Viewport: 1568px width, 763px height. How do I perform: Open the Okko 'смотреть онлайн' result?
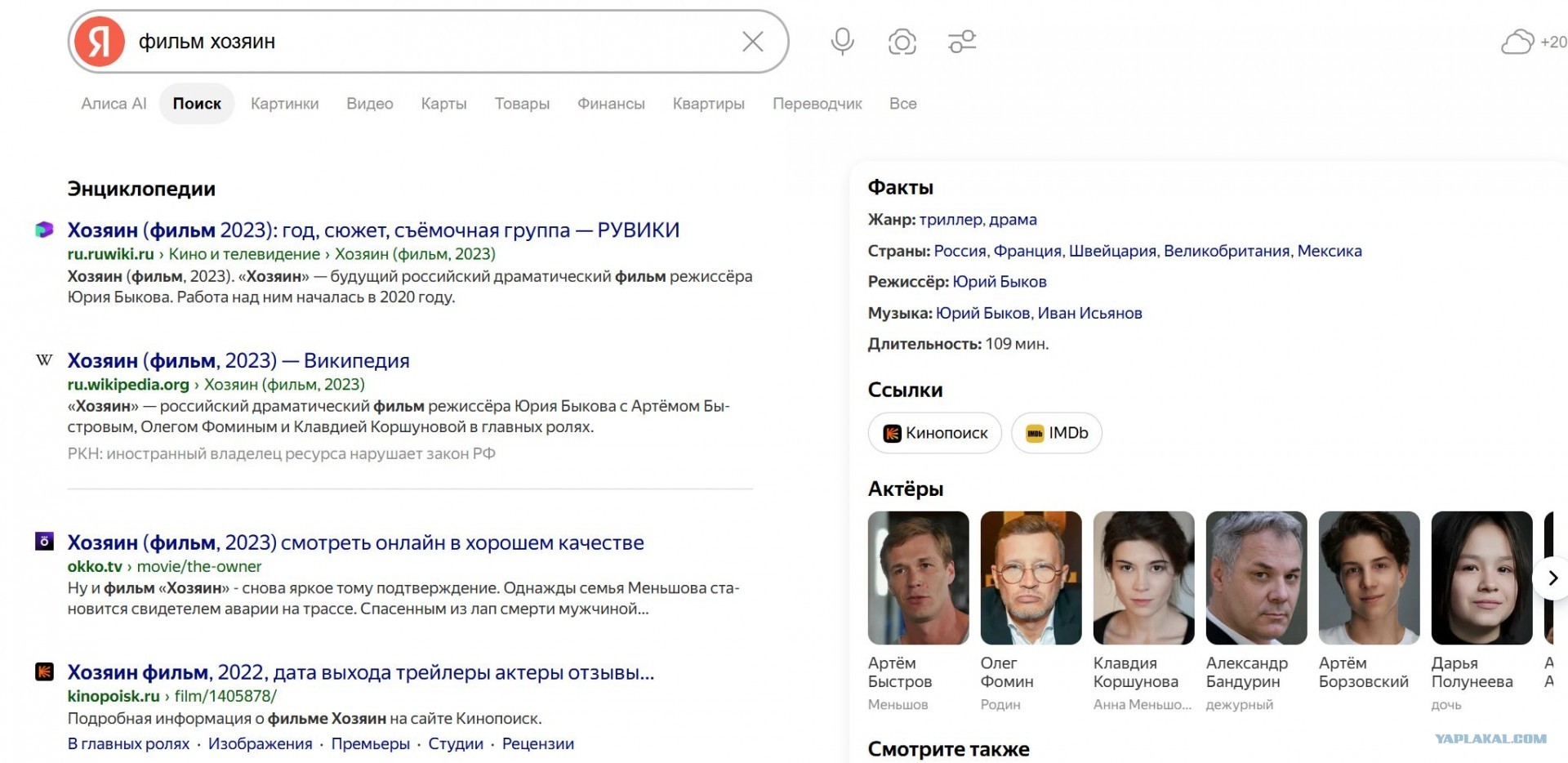pyautogui.click(x=355, y=542)
